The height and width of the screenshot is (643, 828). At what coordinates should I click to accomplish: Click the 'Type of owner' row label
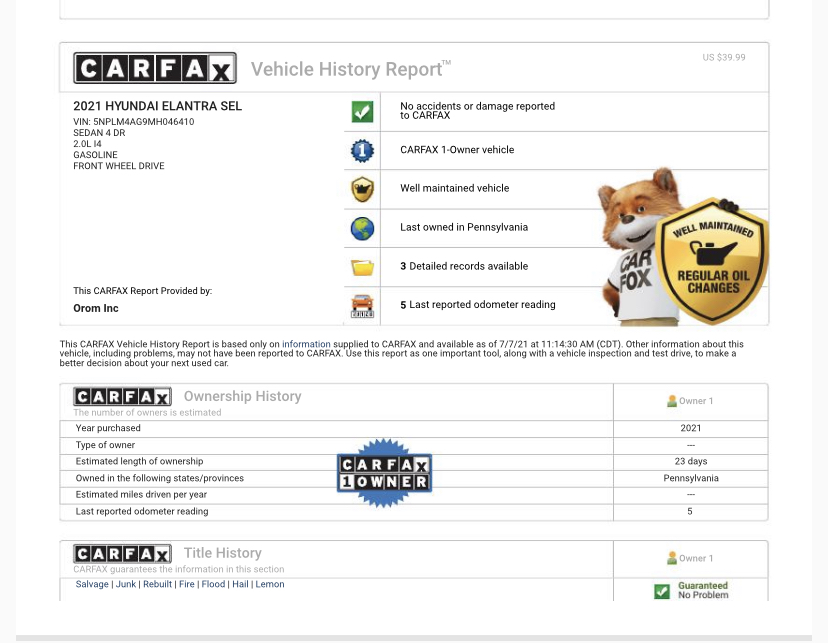[105, 445]
